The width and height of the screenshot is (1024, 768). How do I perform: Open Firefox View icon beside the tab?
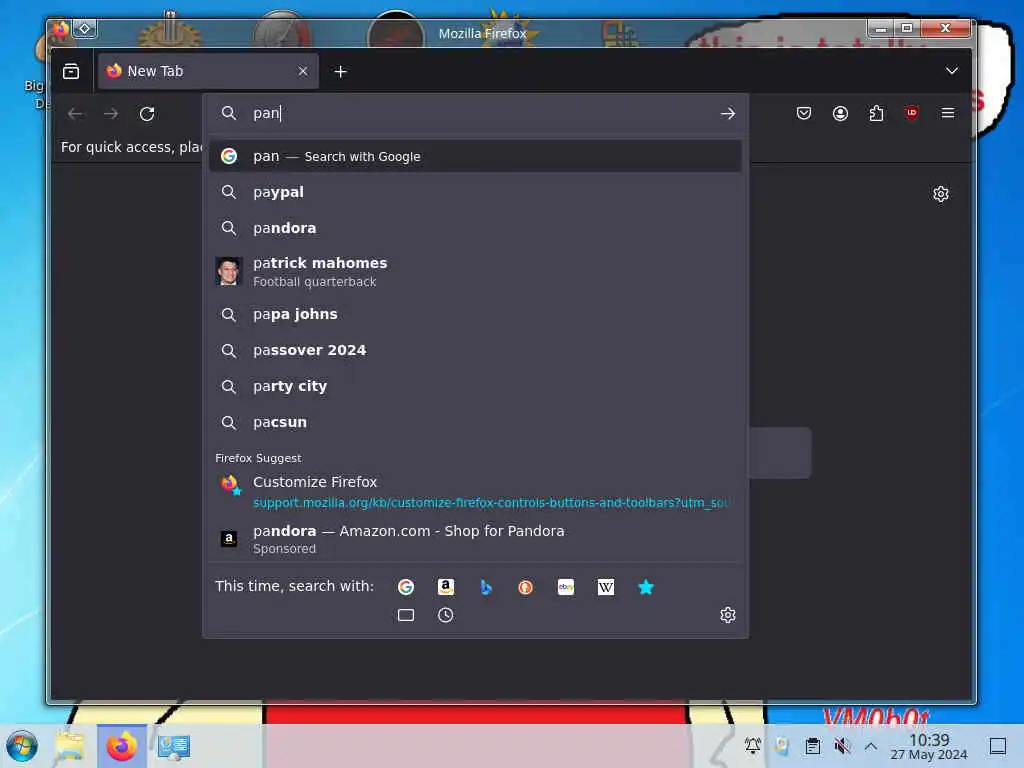71,71
